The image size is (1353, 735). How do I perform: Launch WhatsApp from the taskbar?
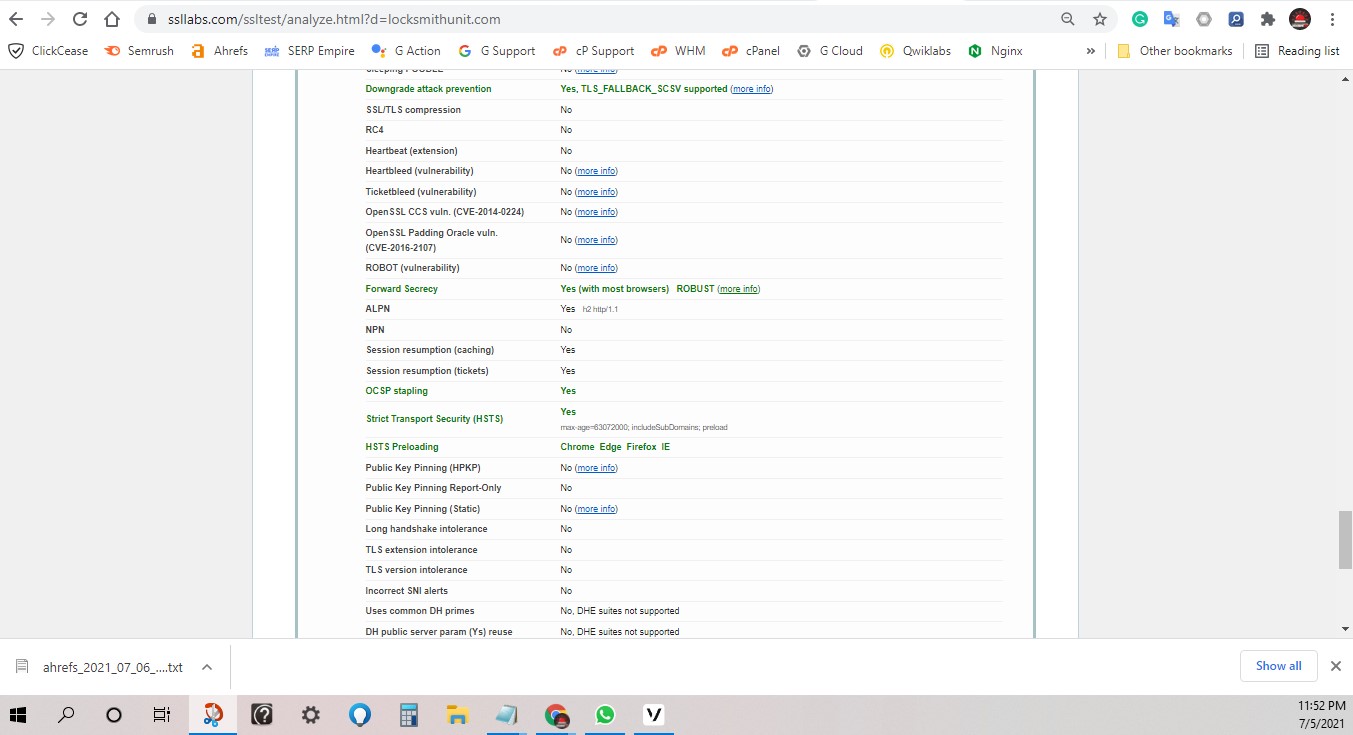pyautogui.click(x=605, y=714)
